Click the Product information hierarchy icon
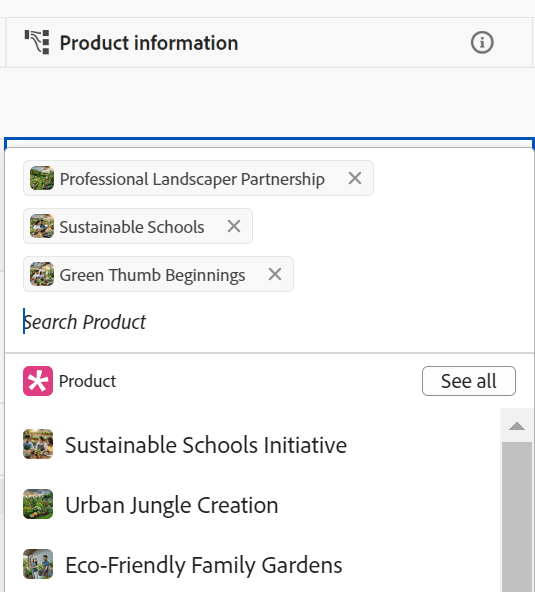 tap(37, 42)
